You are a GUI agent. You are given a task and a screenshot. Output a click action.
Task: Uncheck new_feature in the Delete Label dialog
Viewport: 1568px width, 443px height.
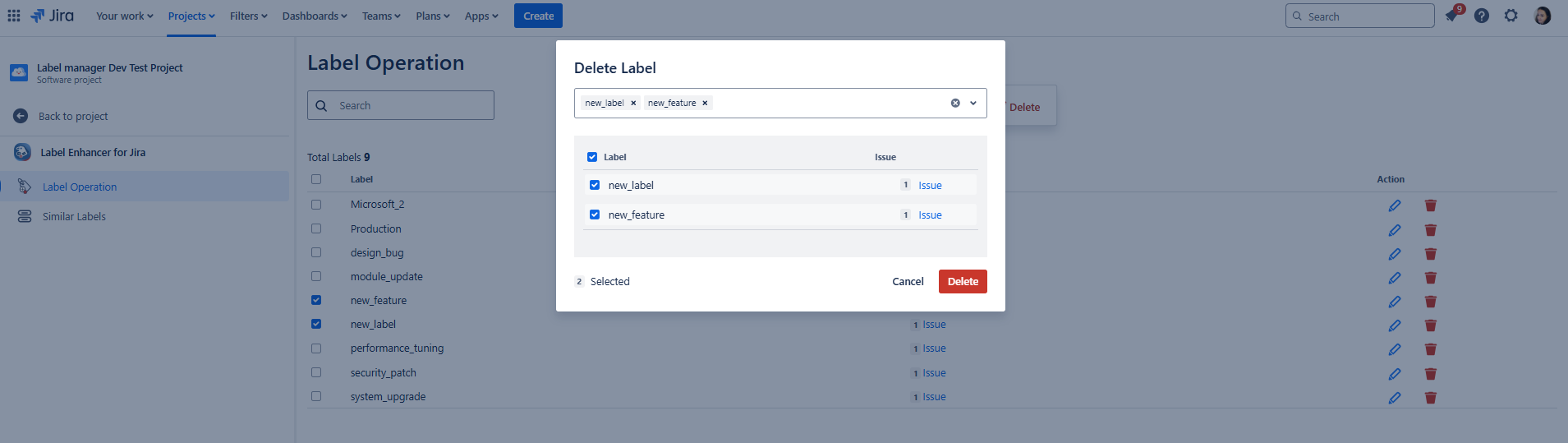(595, 215)
